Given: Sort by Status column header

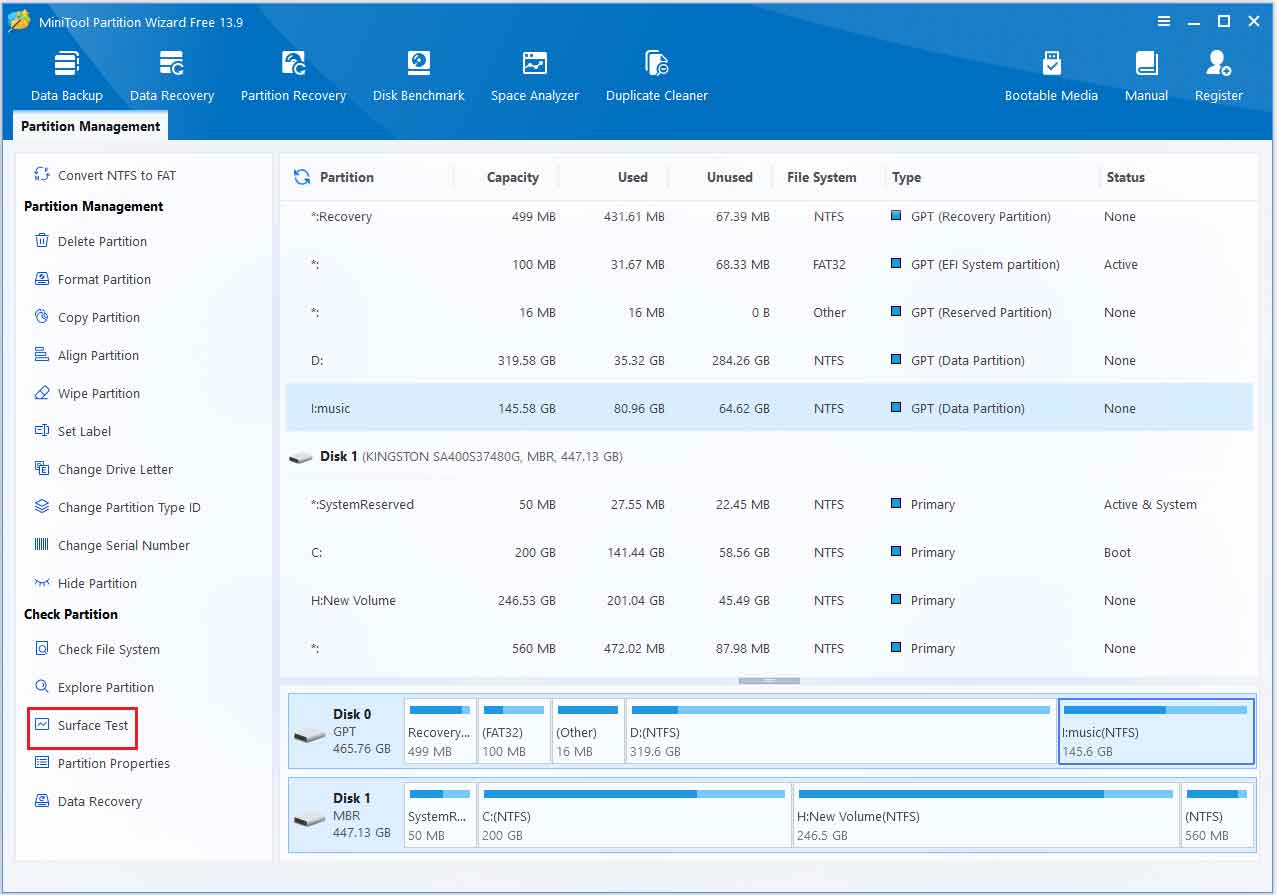Looking at the screenshot, I should pos(1125,177).
